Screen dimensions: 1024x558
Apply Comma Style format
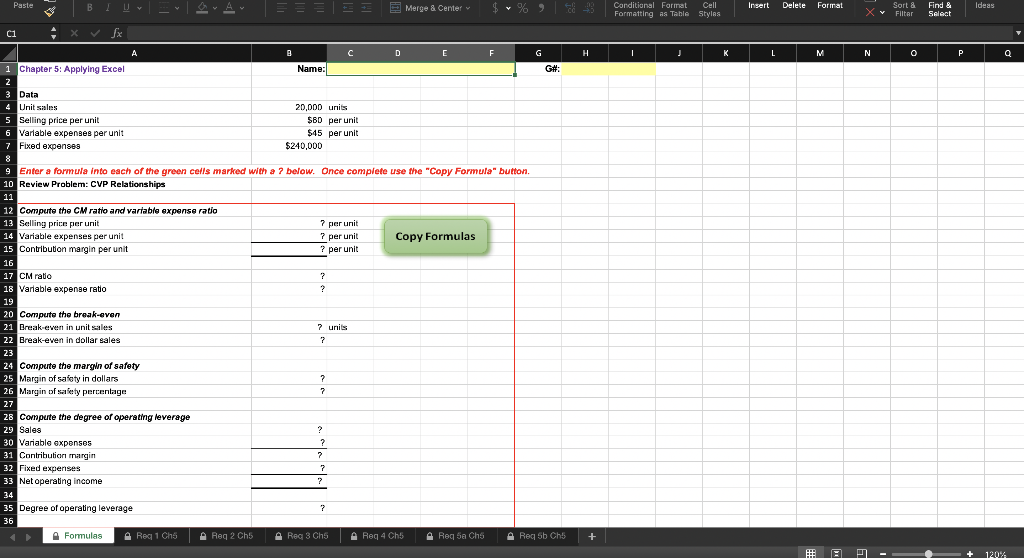click(x=541, y=8)
